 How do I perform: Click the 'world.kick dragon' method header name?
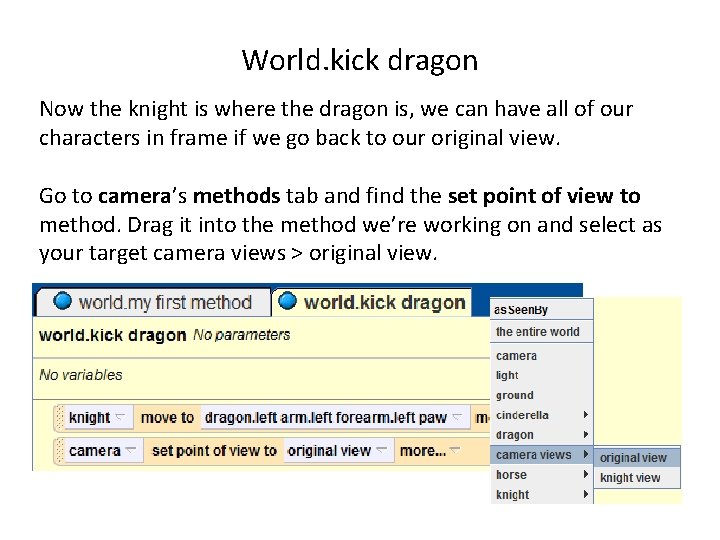click(112, 335)
